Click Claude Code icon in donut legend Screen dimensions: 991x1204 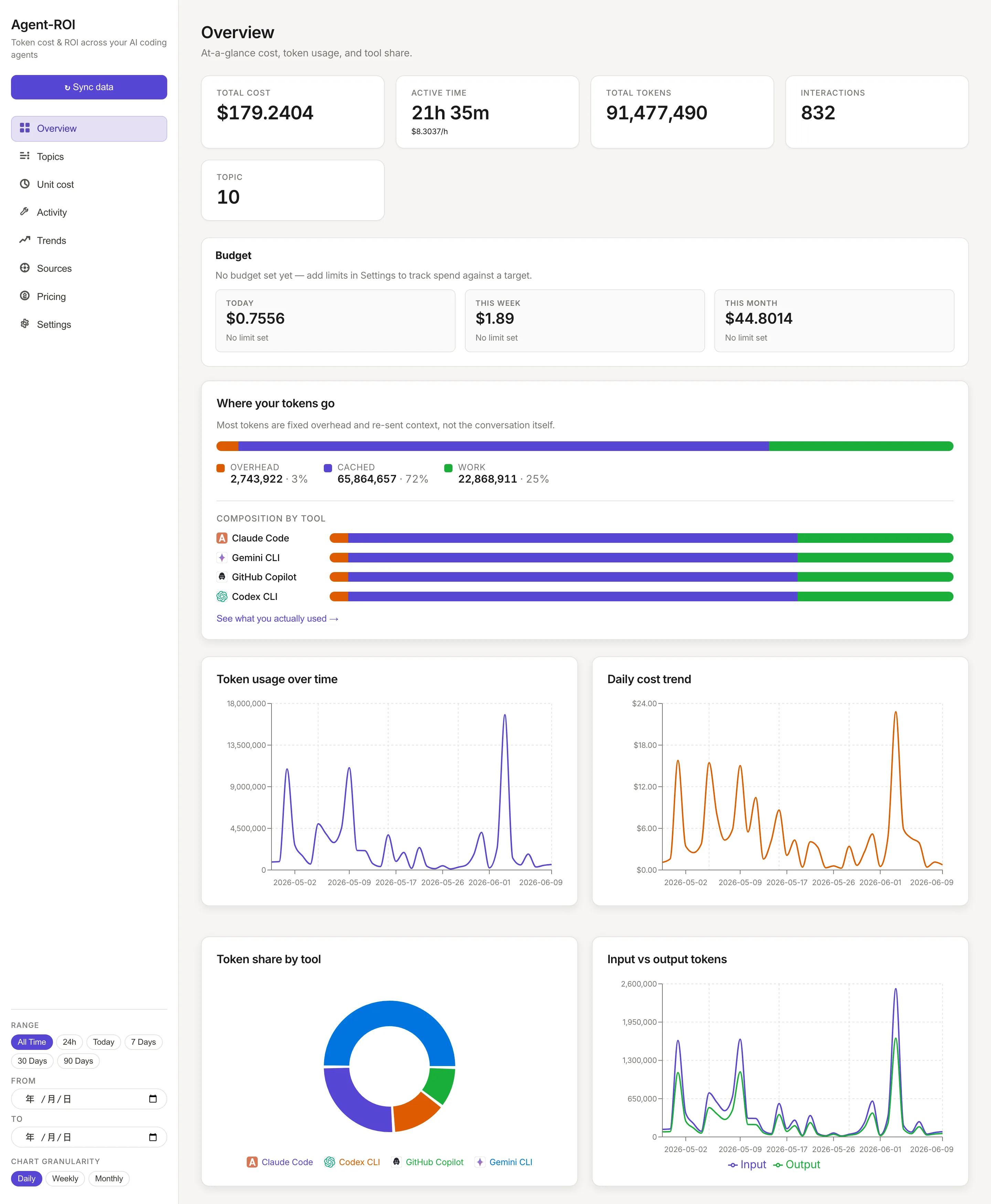(x=252, y=1162)
